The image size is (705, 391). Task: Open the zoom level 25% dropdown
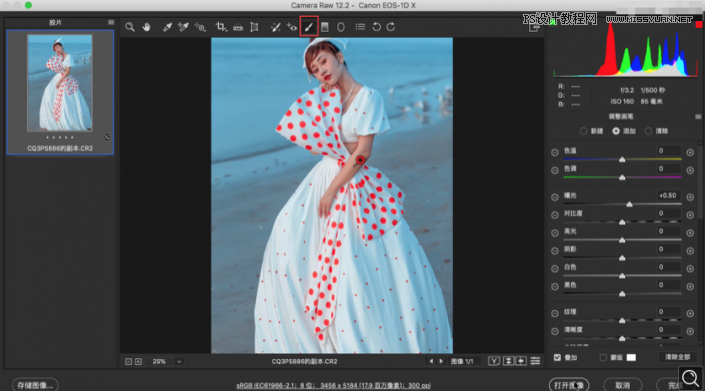point(179,361)
